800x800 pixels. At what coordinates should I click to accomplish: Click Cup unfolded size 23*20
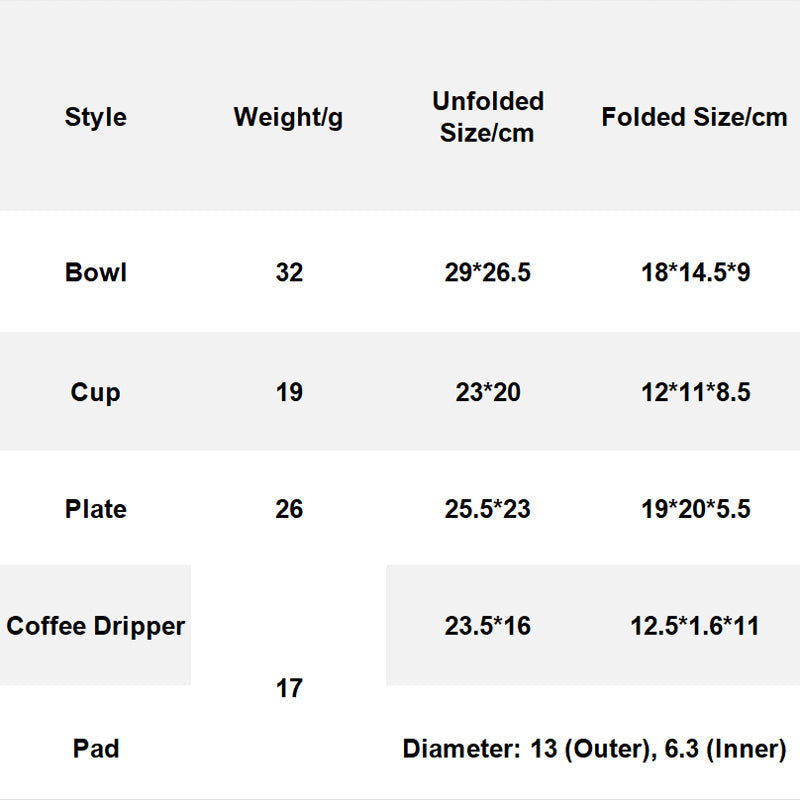coord(488,392)
